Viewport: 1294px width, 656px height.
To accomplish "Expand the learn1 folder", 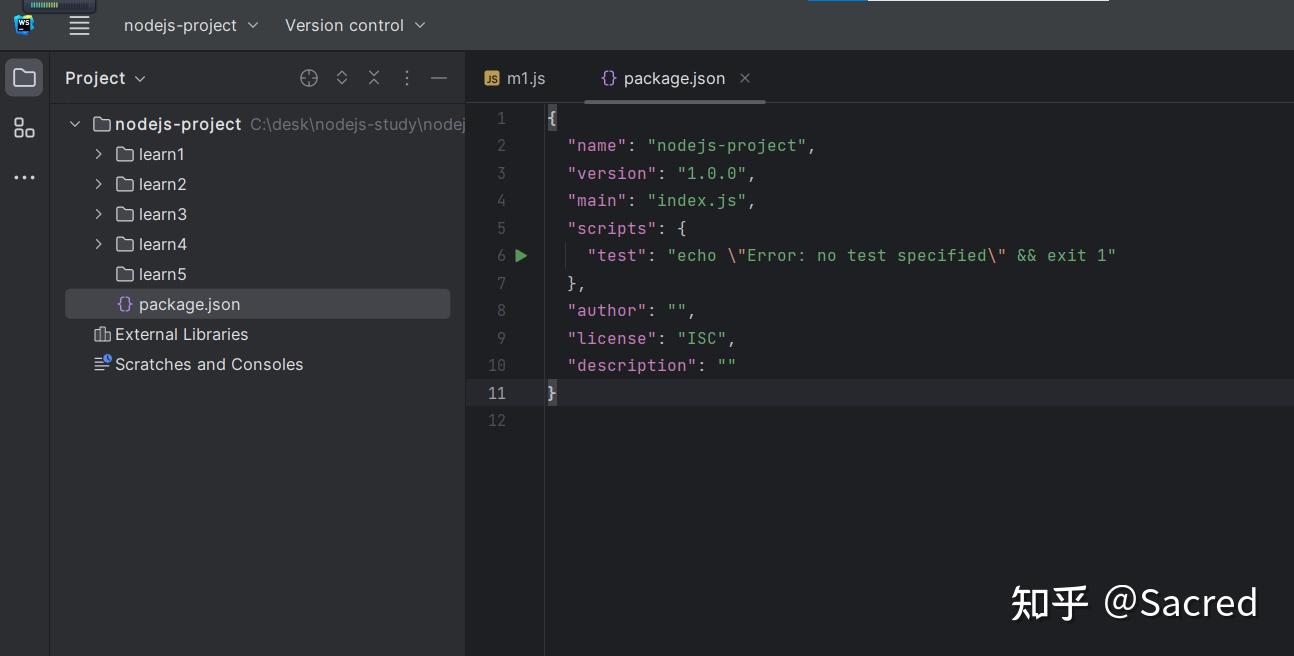I will (98, 154).
